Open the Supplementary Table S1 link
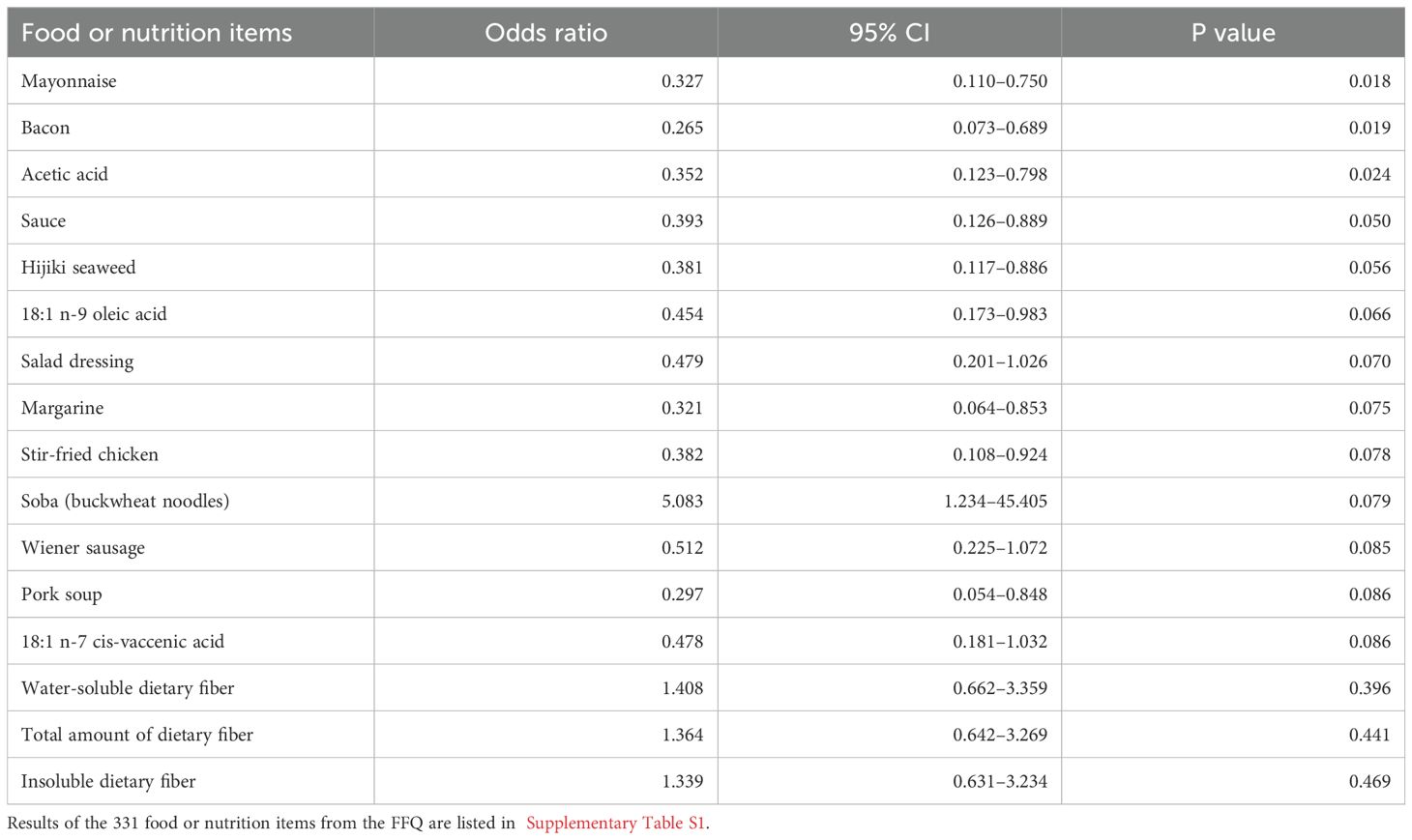 click(616, 824)
